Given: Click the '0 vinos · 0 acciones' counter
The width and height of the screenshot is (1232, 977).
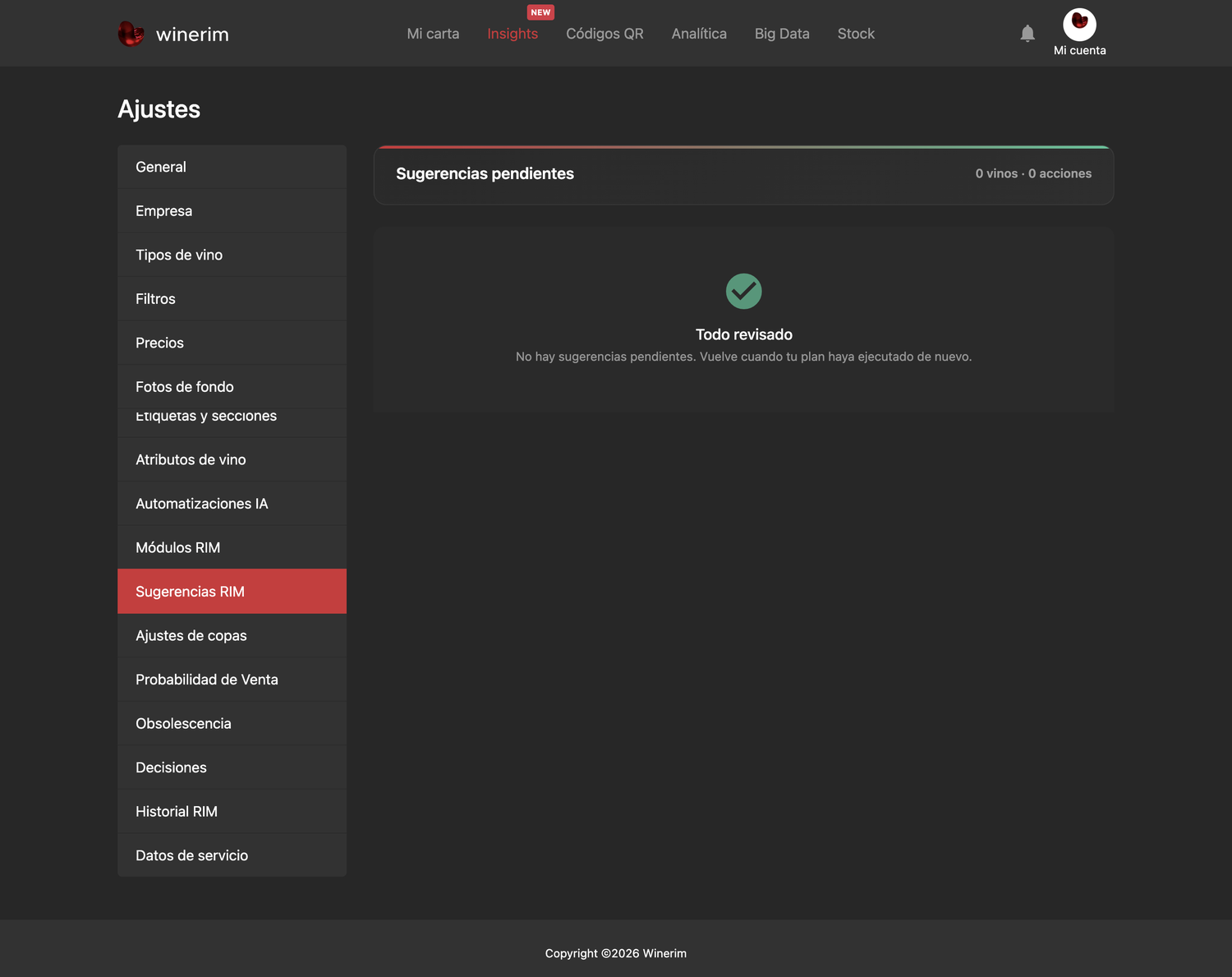Looking at the screenshot, I should (1033, 173).
